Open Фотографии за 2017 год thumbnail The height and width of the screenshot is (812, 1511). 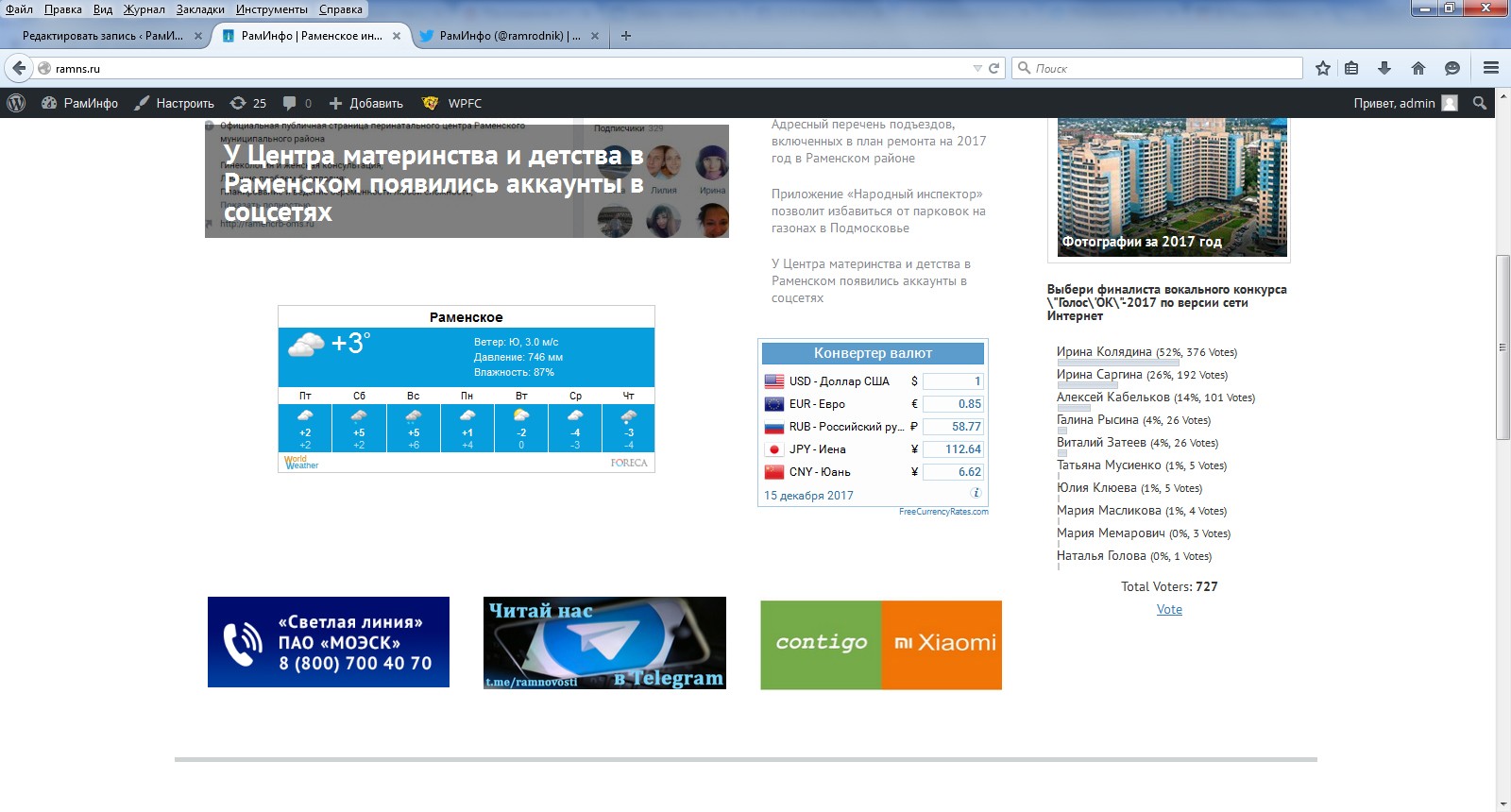(x=1172, y=187)
